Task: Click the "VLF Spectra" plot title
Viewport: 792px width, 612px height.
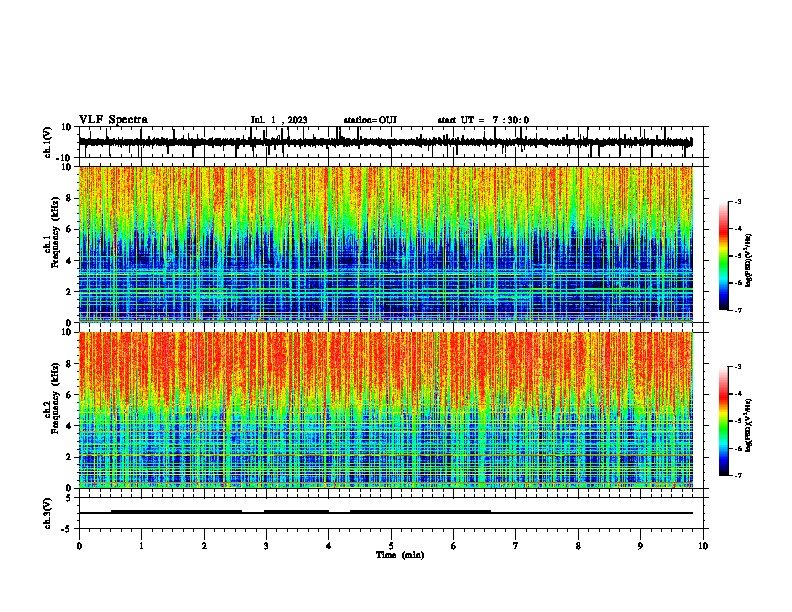Action: pos(114,120)
